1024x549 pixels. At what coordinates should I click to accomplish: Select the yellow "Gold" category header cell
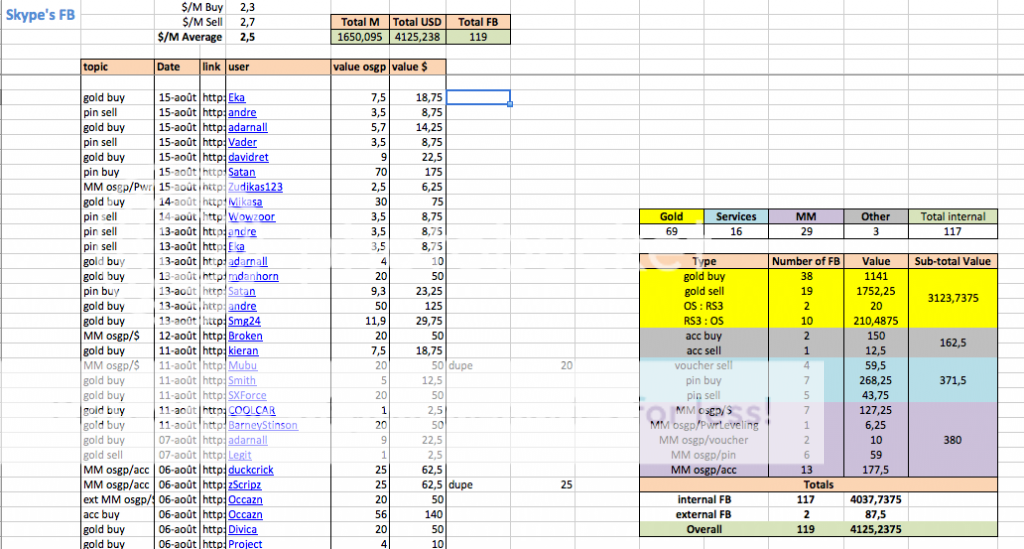click(x=671, y=217)
